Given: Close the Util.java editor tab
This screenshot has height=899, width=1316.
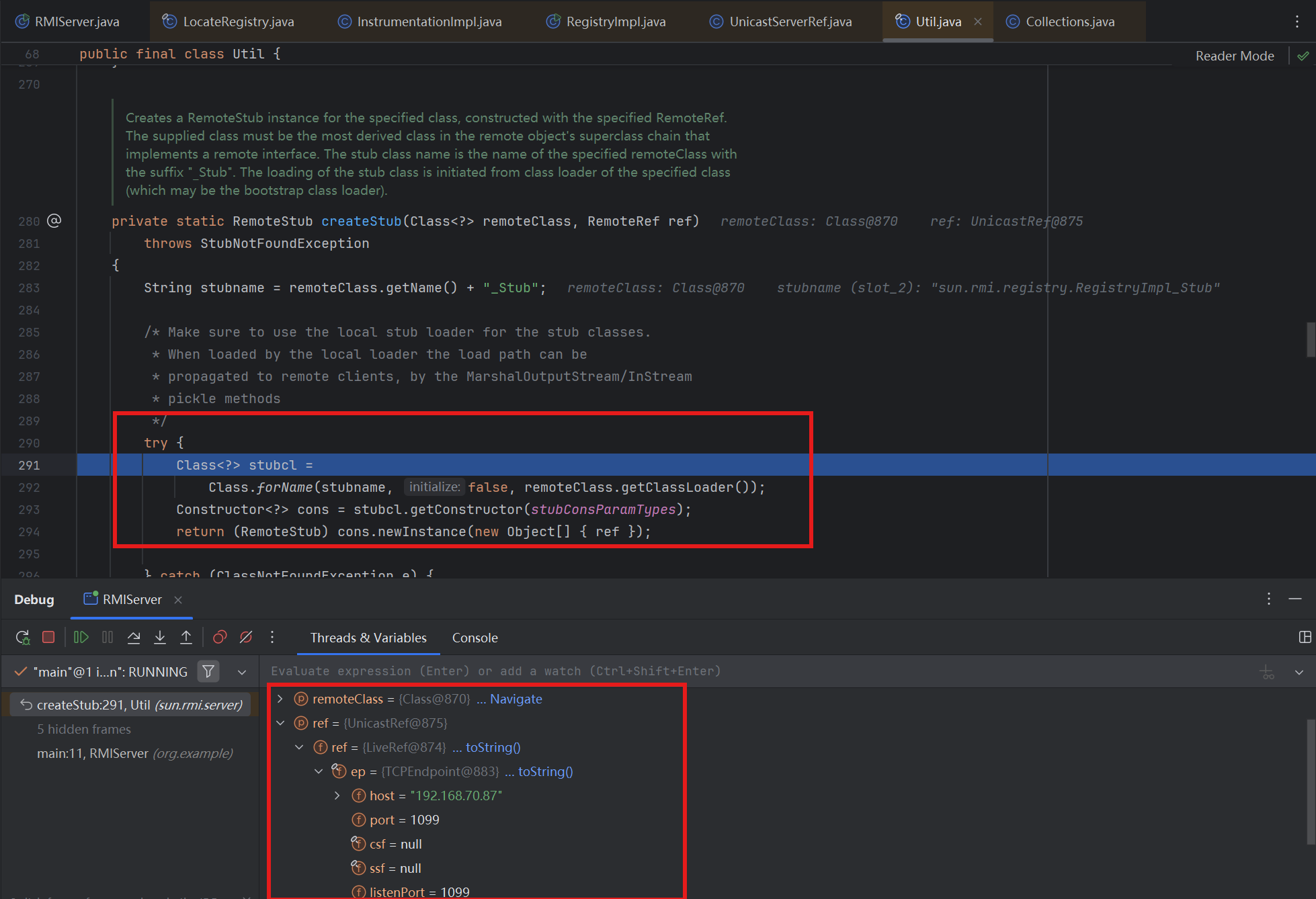Looking at the screenshot, I should point(978,22).
